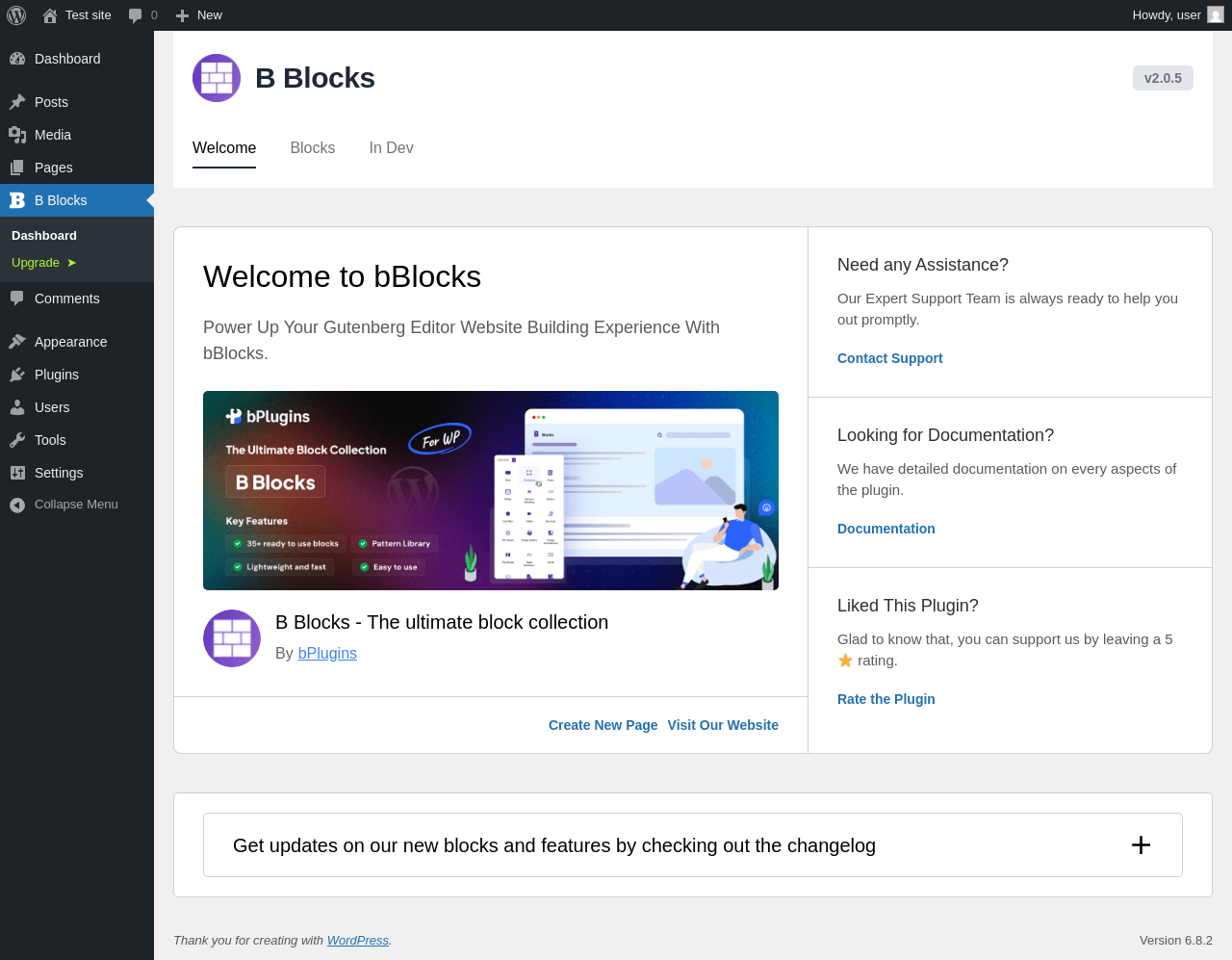Switch to the Blocks tab

coord(313,148)
